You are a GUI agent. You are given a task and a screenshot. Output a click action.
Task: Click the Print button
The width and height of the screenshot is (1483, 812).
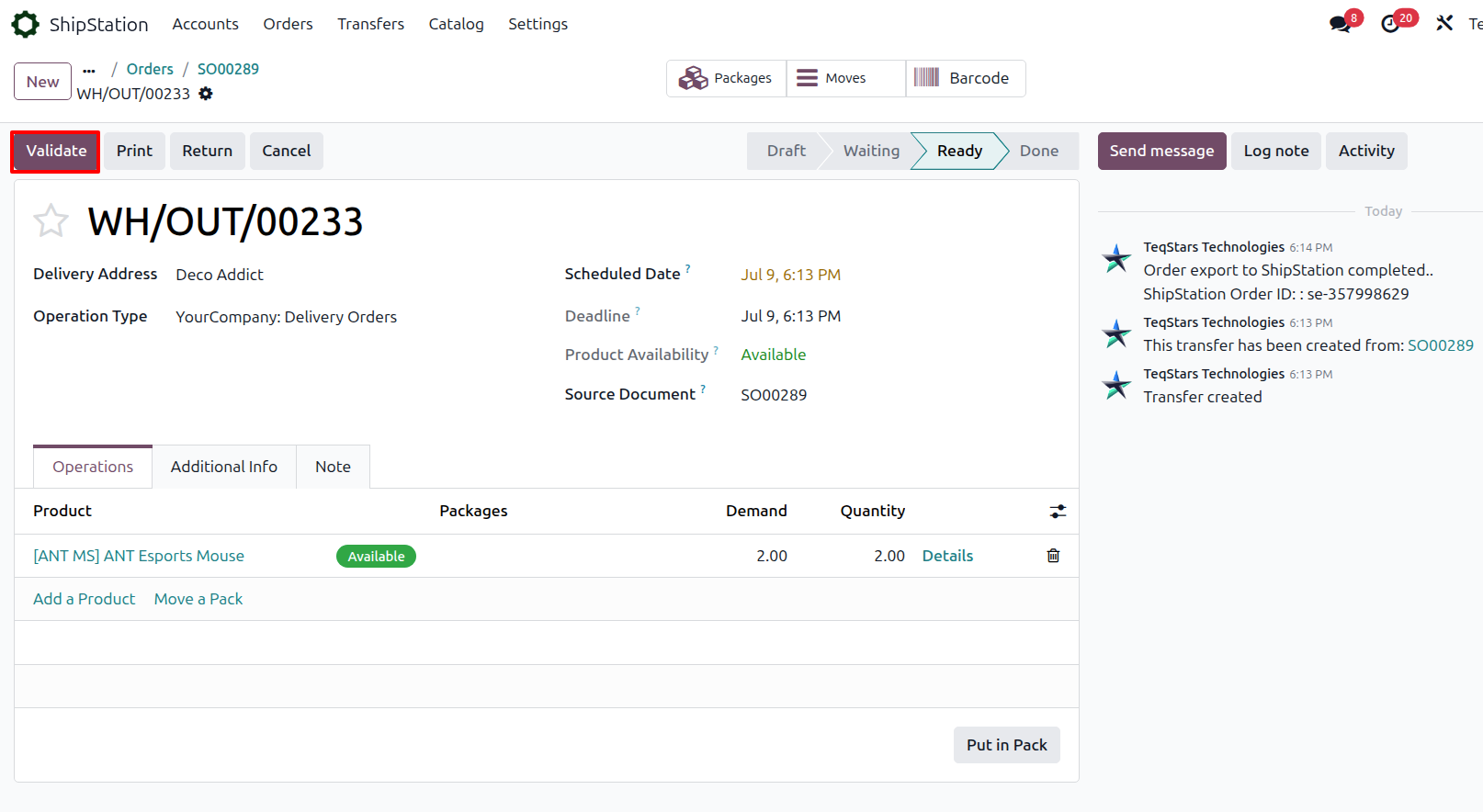coord(134,151)
